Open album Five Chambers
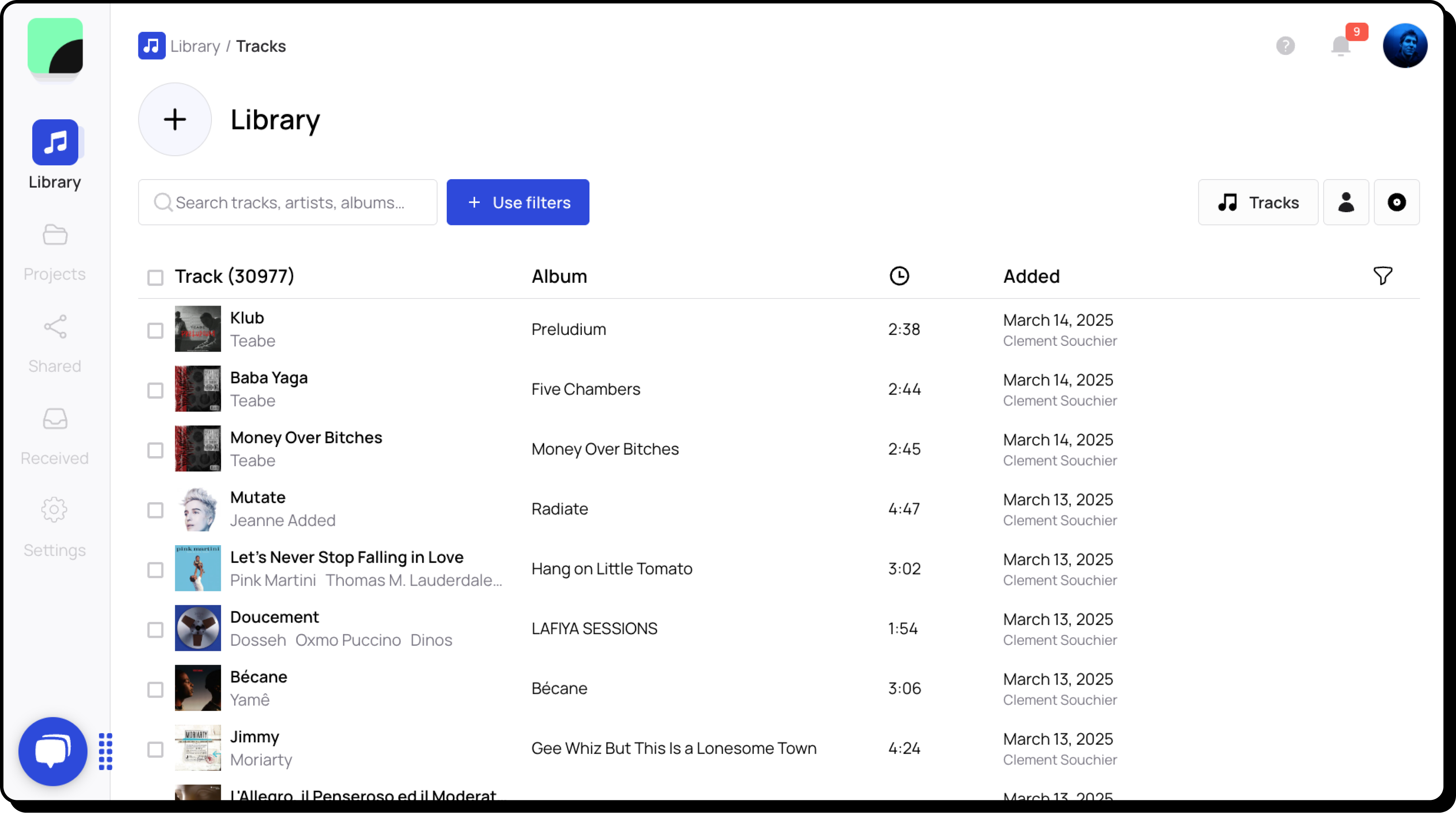This screenshot has height=813, width=1456. click(586, 389)
